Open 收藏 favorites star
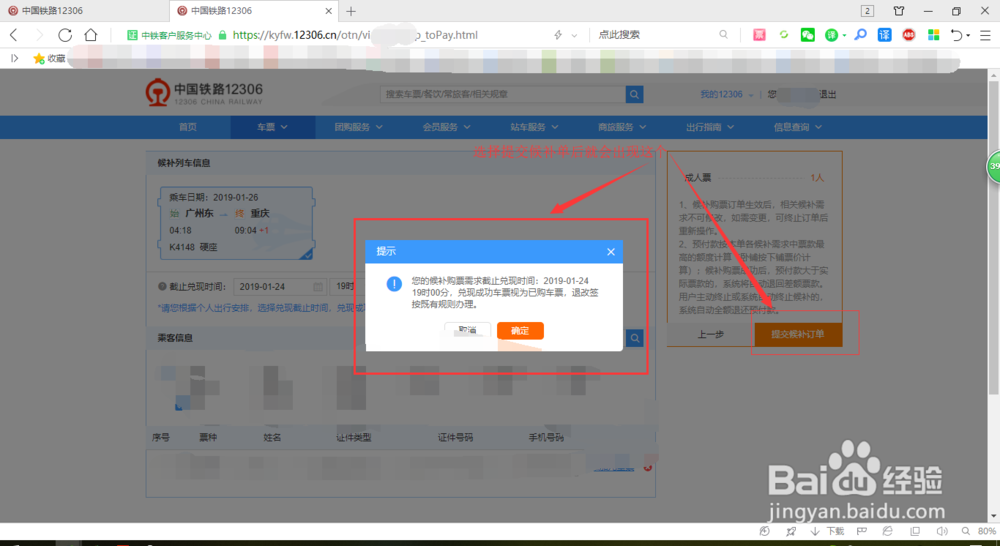The width and height of the screenshot is (1000, 546). click(49, 58)
